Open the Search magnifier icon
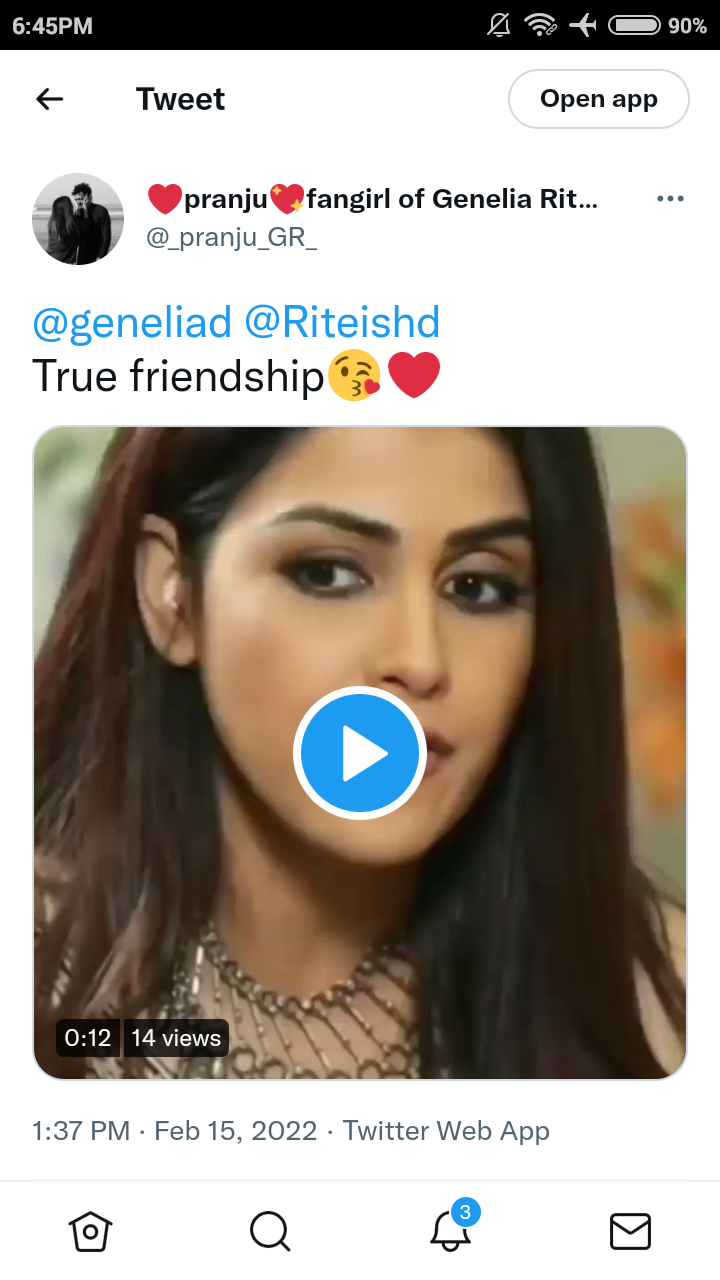Screen dimensions: 720x1280 pyautogui.click(x=270, y=1231)
